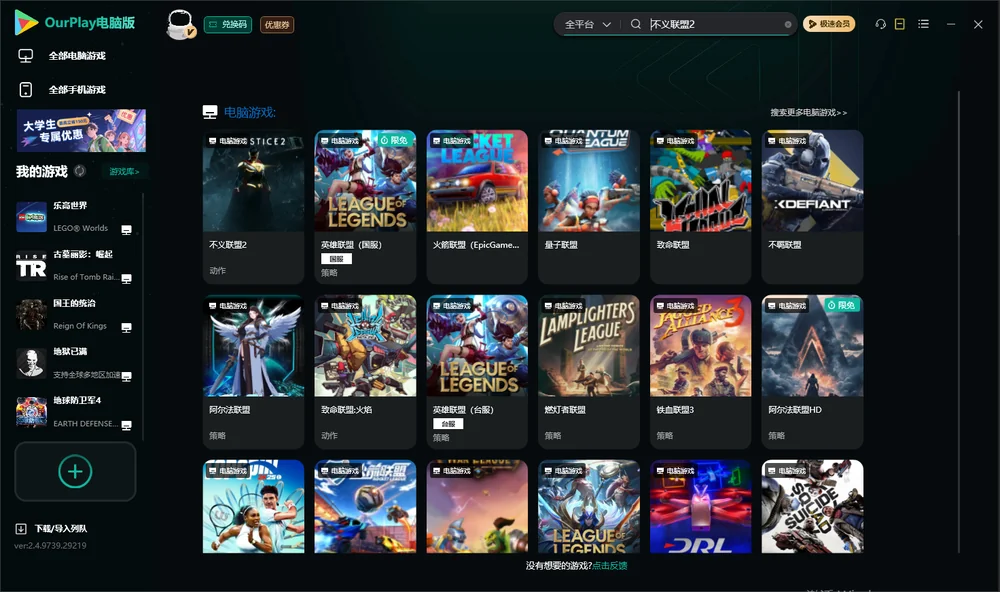Open the user avatar profile
1000x592 pixels.
point(180,25)
